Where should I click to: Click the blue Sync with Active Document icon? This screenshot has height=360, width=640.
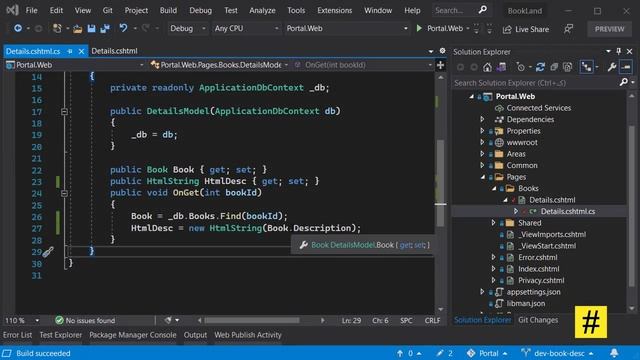(x=540, y=67)
